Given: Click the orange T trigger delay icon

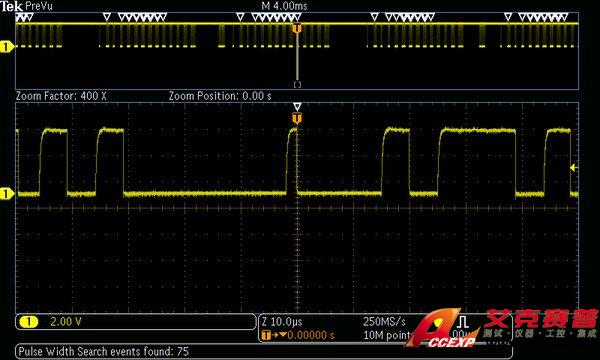Looking at the screenshot, I should tap(266, 336).
